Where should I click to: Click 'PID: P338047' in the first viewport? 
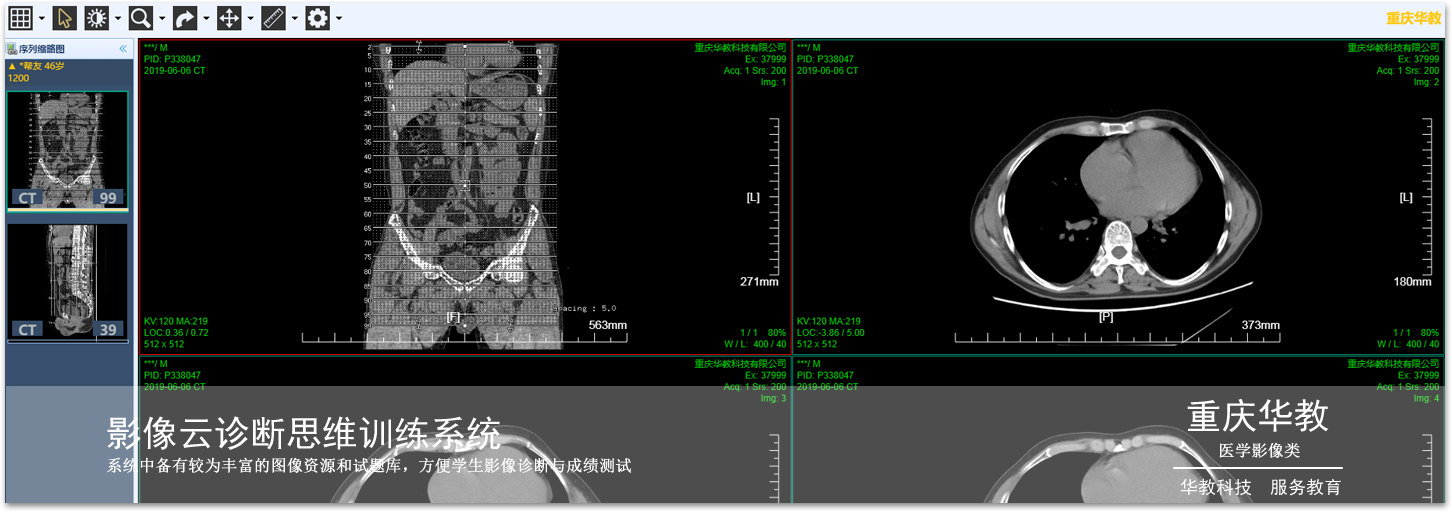pyautogui.click(x=172, y=59)
